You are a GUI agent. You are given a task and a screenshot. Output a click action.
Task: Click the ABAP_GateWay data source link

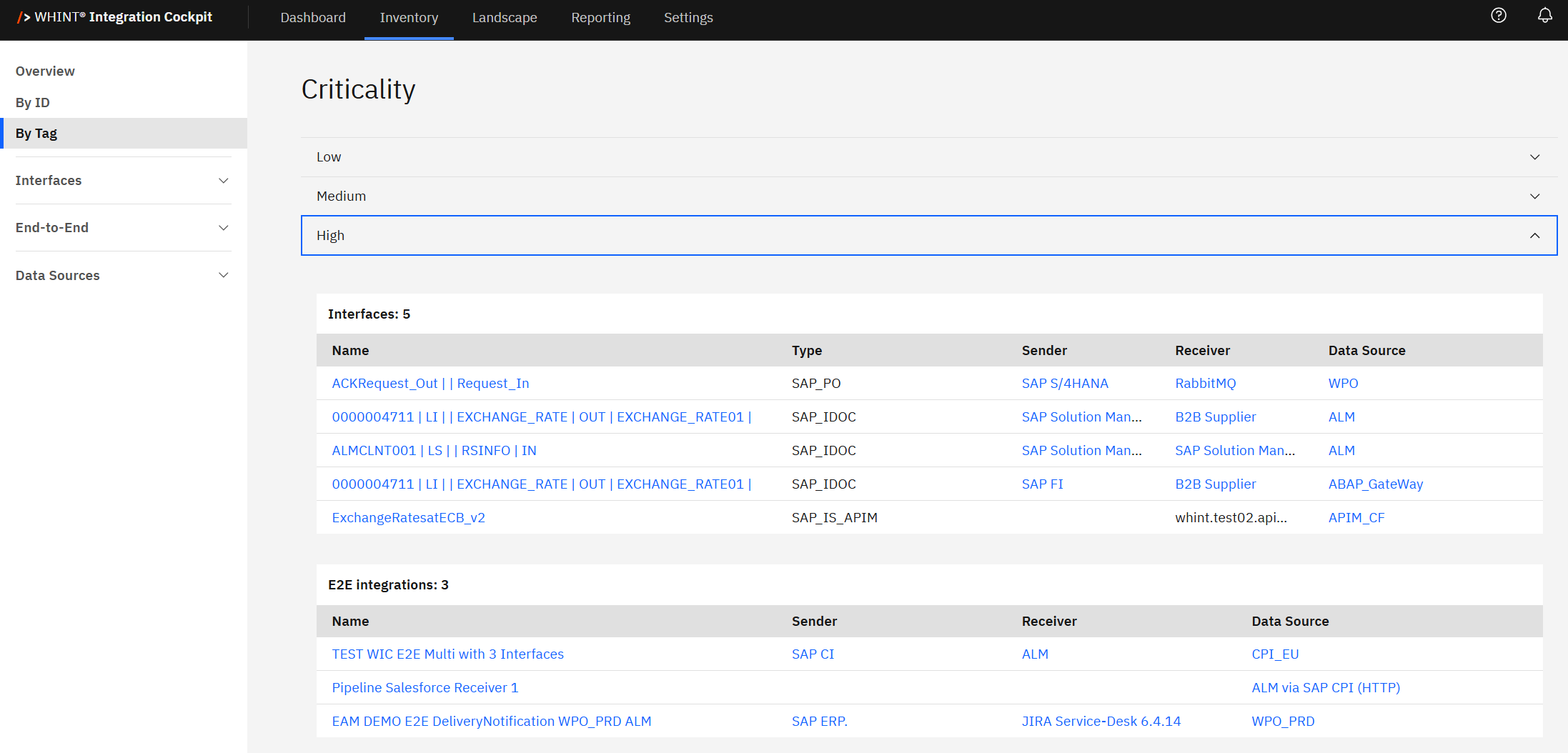1375,484
